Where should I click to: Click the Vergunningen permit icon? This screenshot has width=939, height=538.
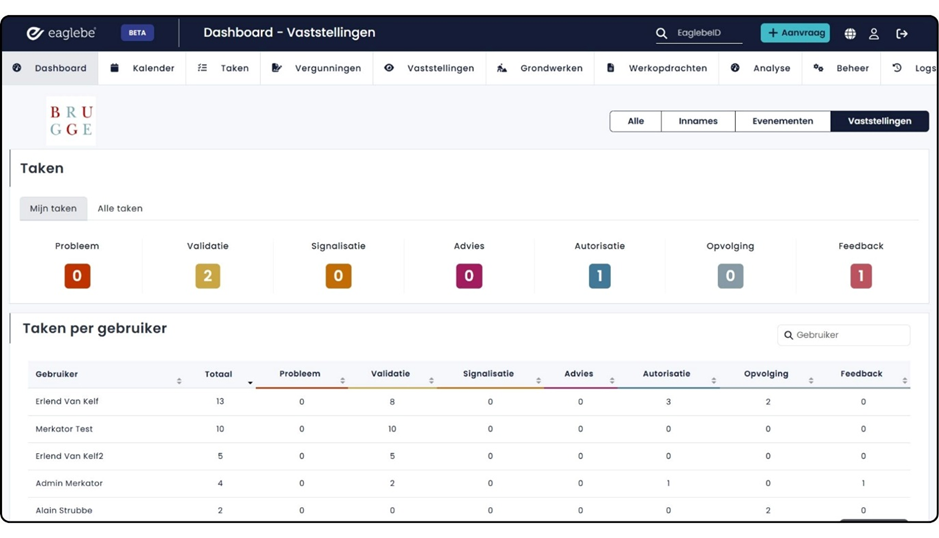click(x=276, y=68)
